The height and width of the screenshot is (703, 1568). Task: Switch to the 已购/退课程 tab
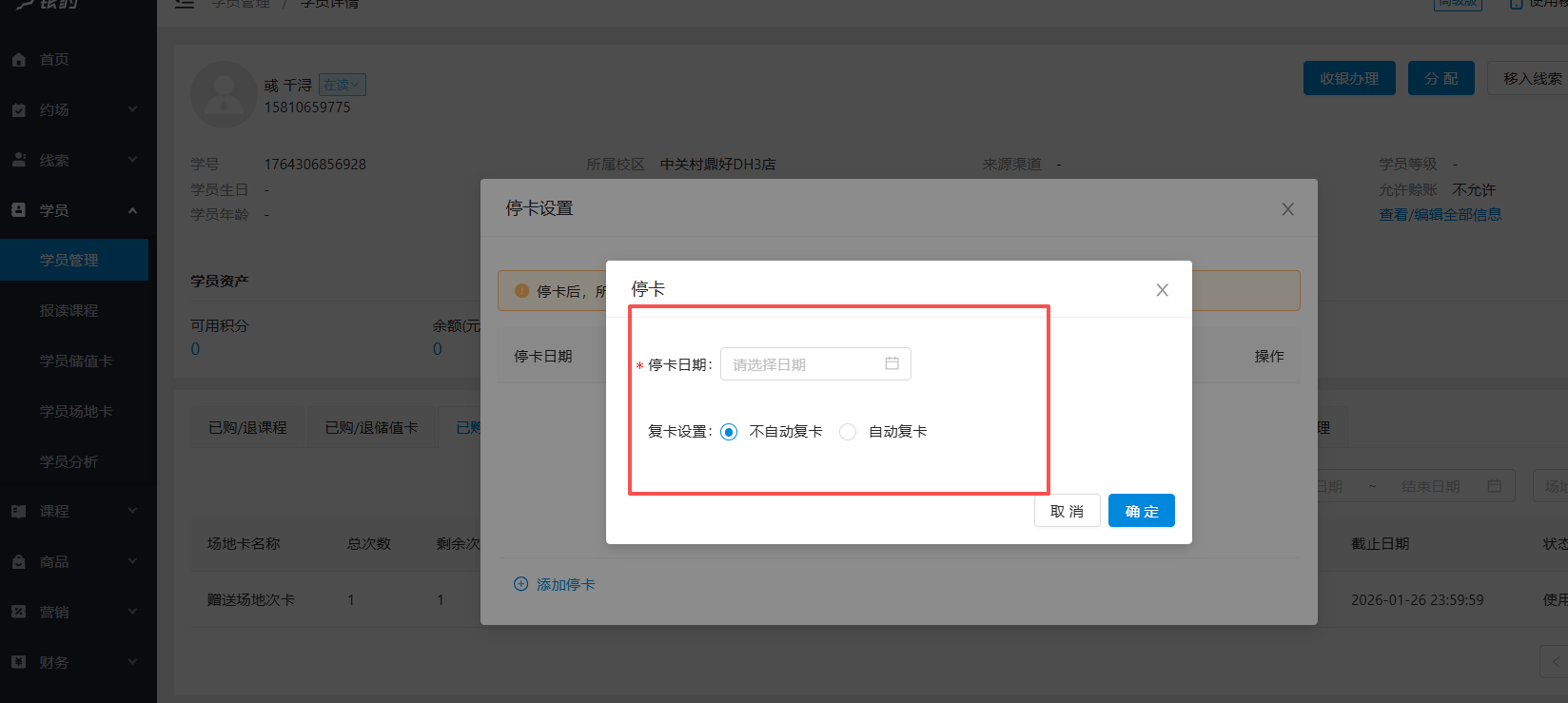click(x=247, y=428)
